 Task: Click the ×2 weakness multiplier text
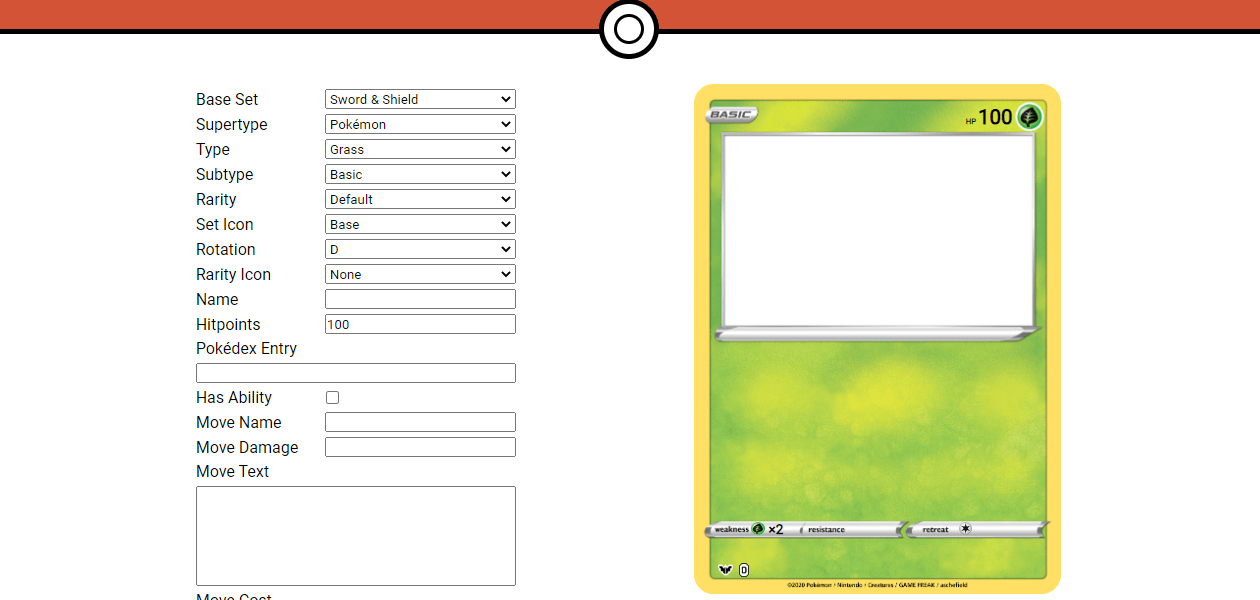tap(776, 529)
